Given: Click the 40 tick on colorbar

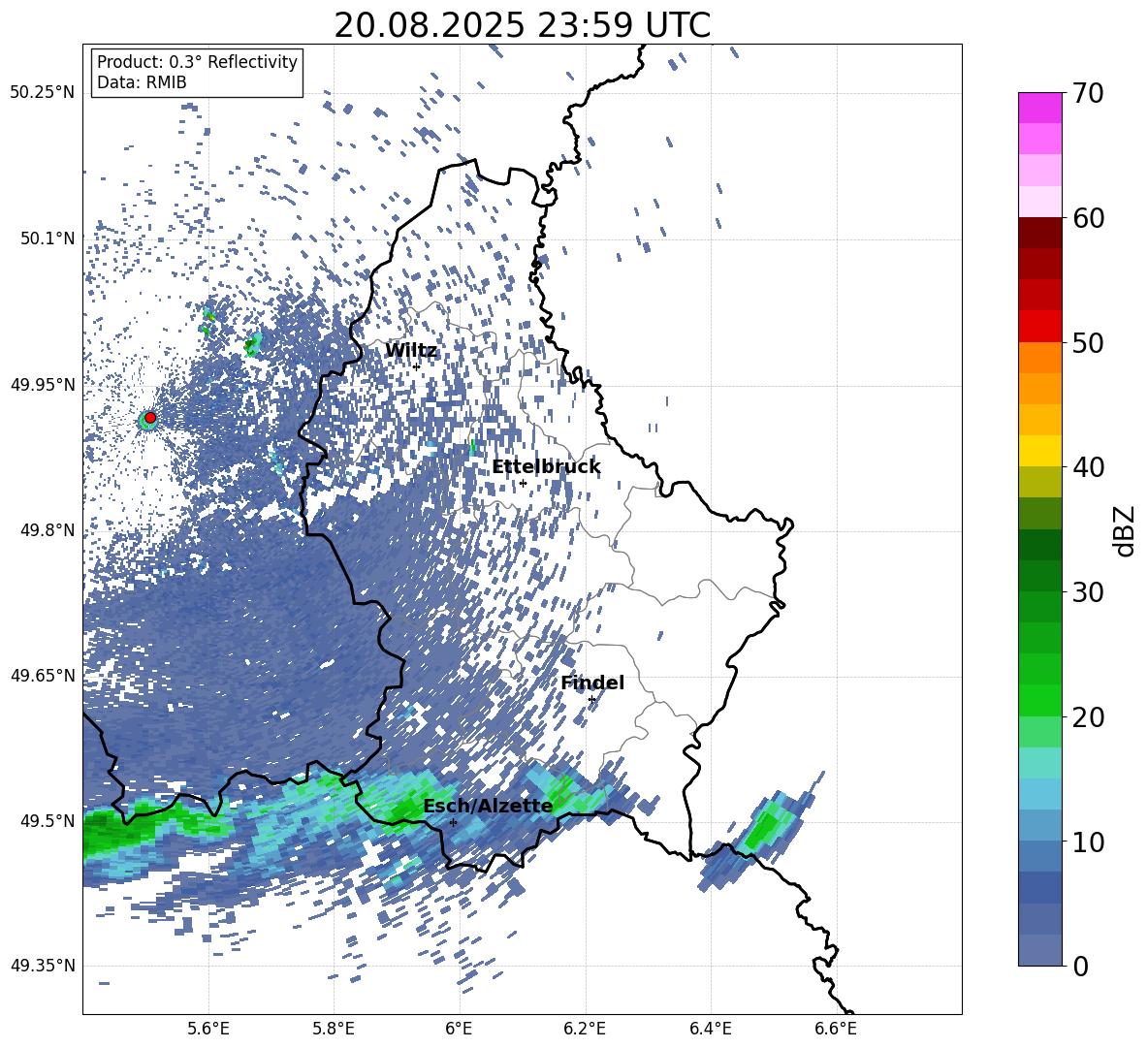Looking at the screenshot, I should (1088, 467).
